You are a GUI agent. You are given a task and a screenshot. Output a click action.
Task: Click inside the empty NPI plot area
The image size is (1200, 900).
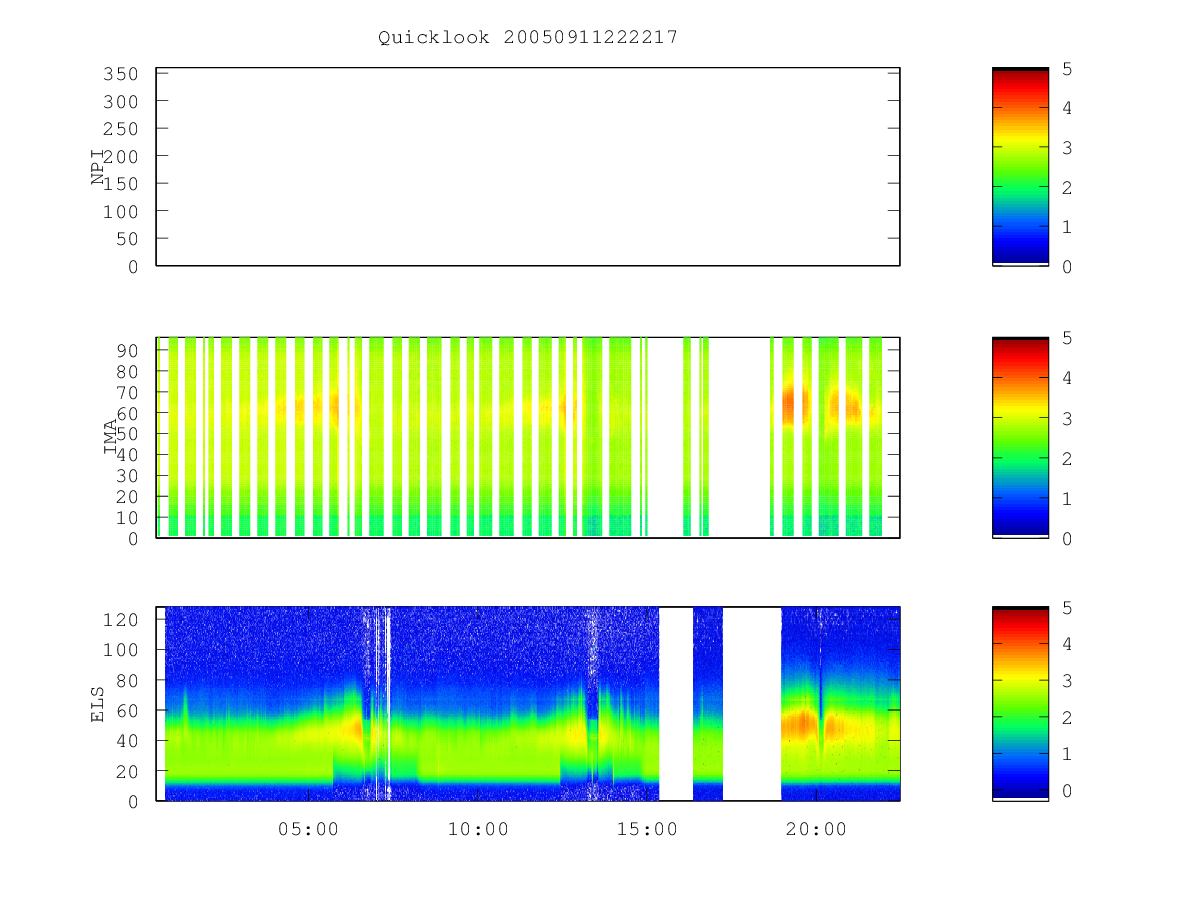[x=528, y=167]
